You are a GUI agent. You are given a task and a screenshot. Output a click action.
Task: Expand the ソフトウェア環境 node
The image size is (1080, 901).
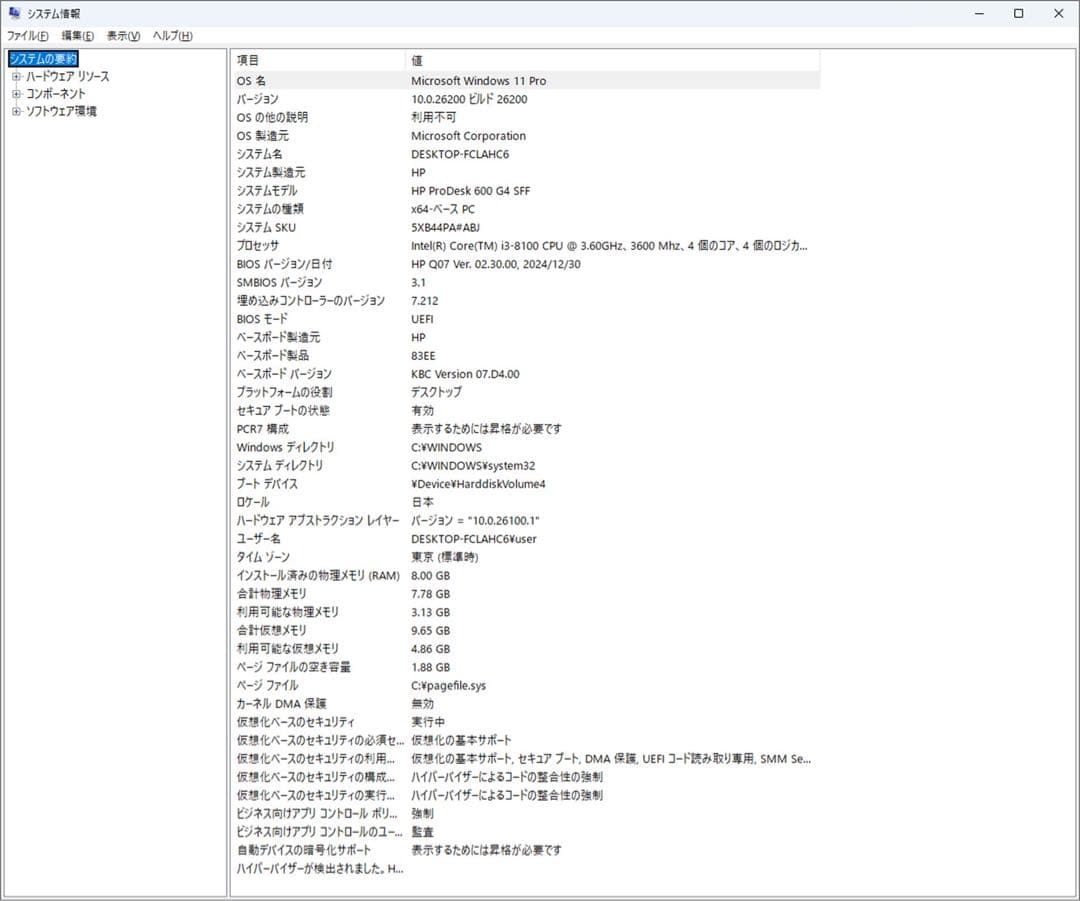16,110
